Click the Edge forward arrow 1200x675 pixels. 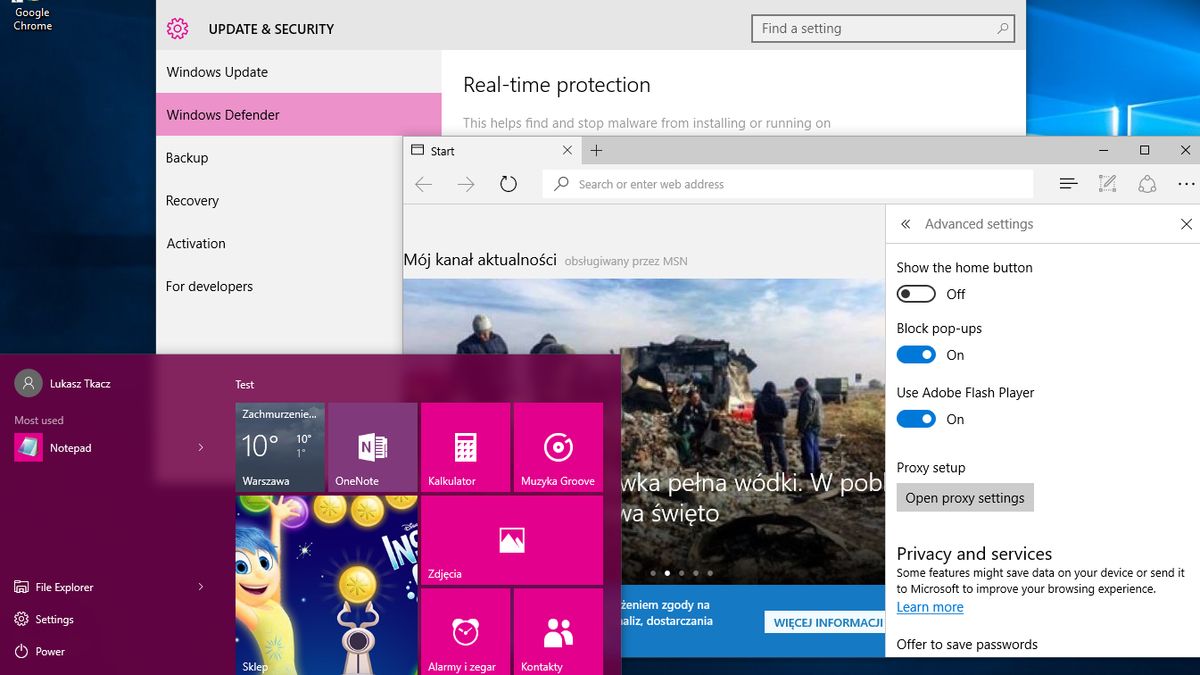[466, 184]
